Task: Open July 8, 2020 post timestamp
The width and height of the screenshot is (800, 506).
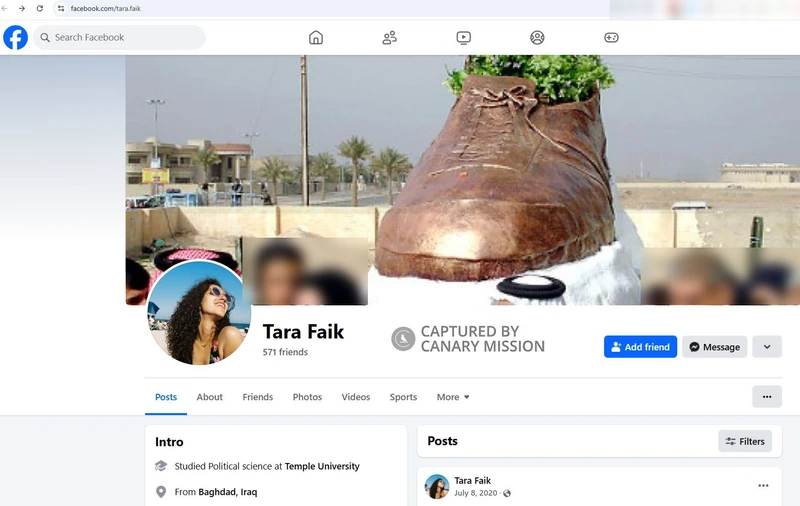Action: pyautogui.click(x=476, y=493)
